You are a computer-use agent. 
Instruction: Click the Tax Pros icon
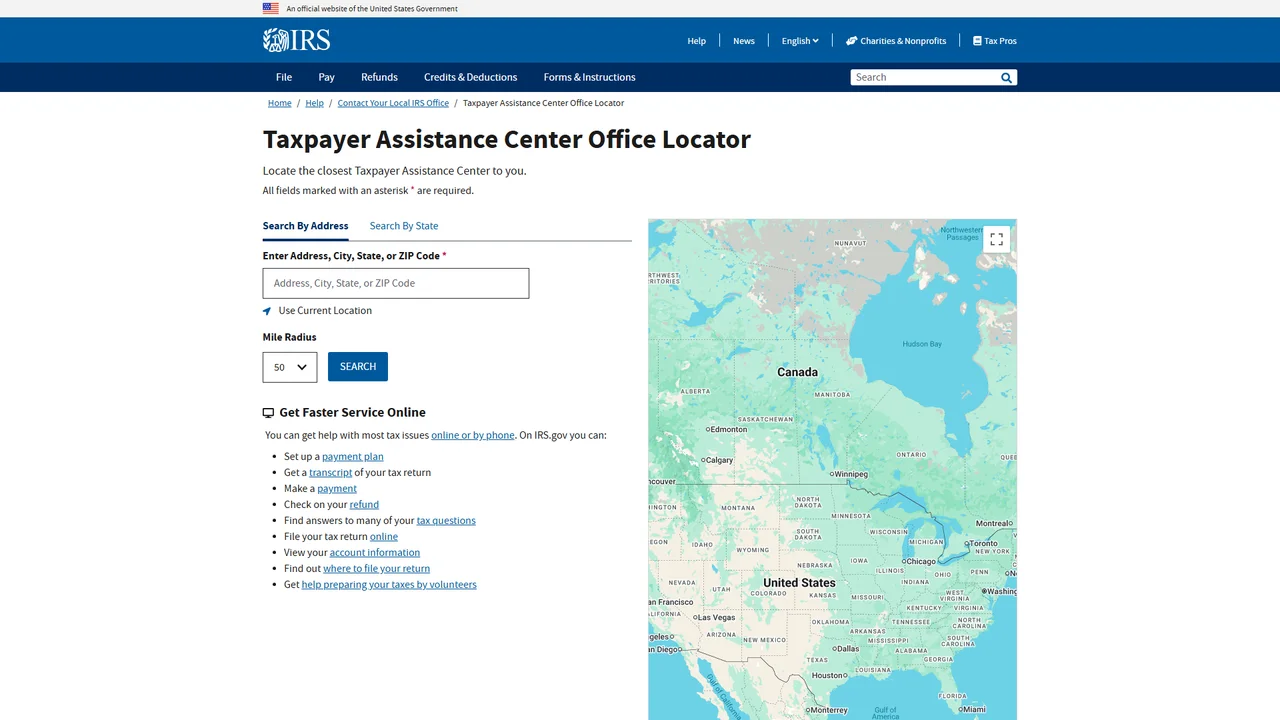[x=977, y=41]
